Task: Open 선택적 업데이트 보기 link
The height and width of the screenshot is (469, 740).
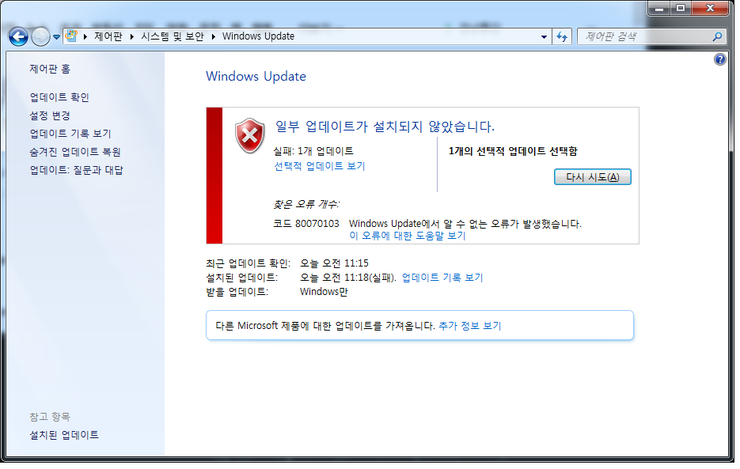Action: tap(320, 166)
